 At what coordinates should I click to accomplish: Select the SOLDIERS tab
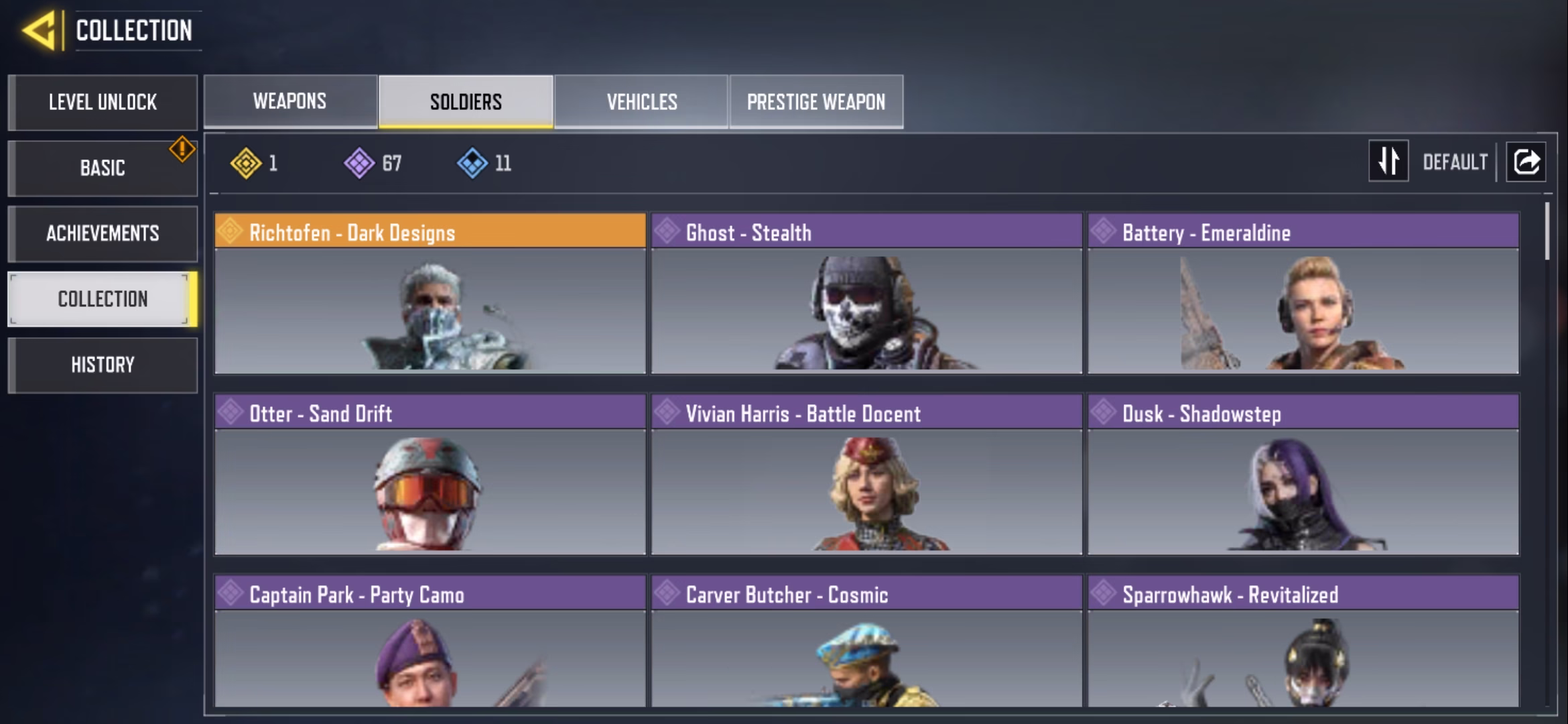click(x=466, y=101)
